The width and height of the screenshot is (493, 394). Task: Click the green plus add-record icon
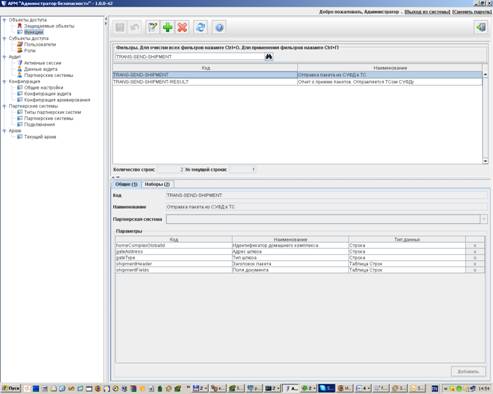click(167, 27)
